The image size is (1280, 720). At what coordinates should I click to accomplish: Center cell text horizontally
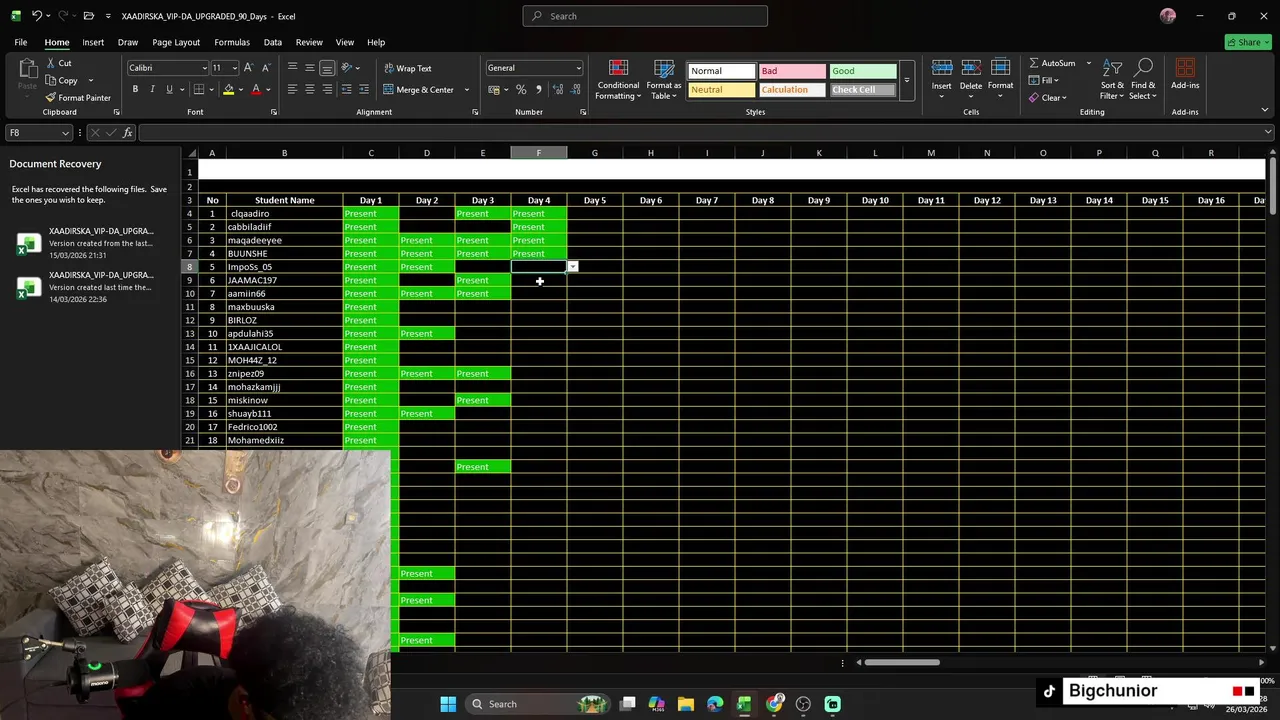coord(309,89)
